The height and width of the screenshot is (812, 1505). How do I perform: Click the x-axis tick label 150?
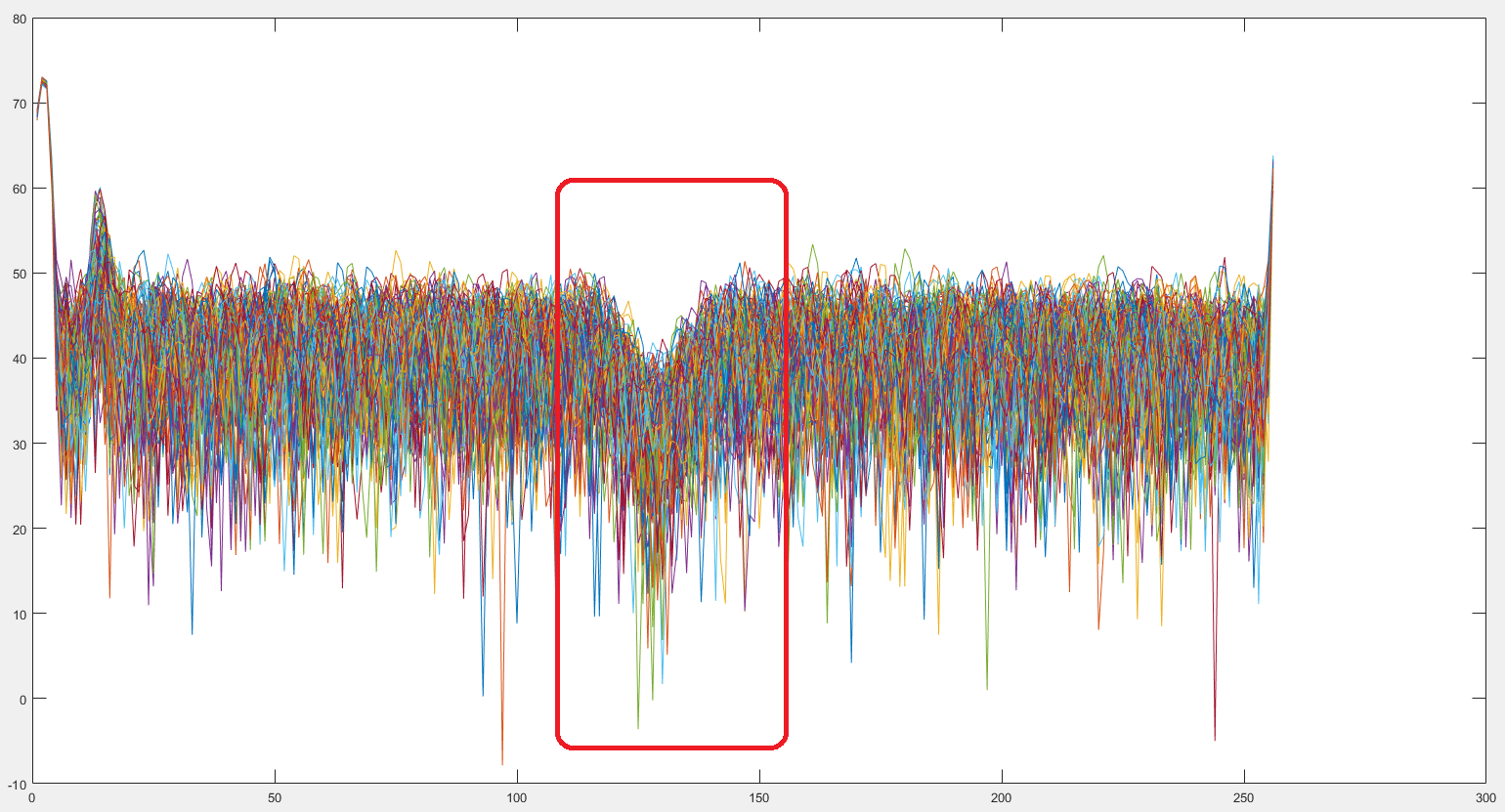759,797
